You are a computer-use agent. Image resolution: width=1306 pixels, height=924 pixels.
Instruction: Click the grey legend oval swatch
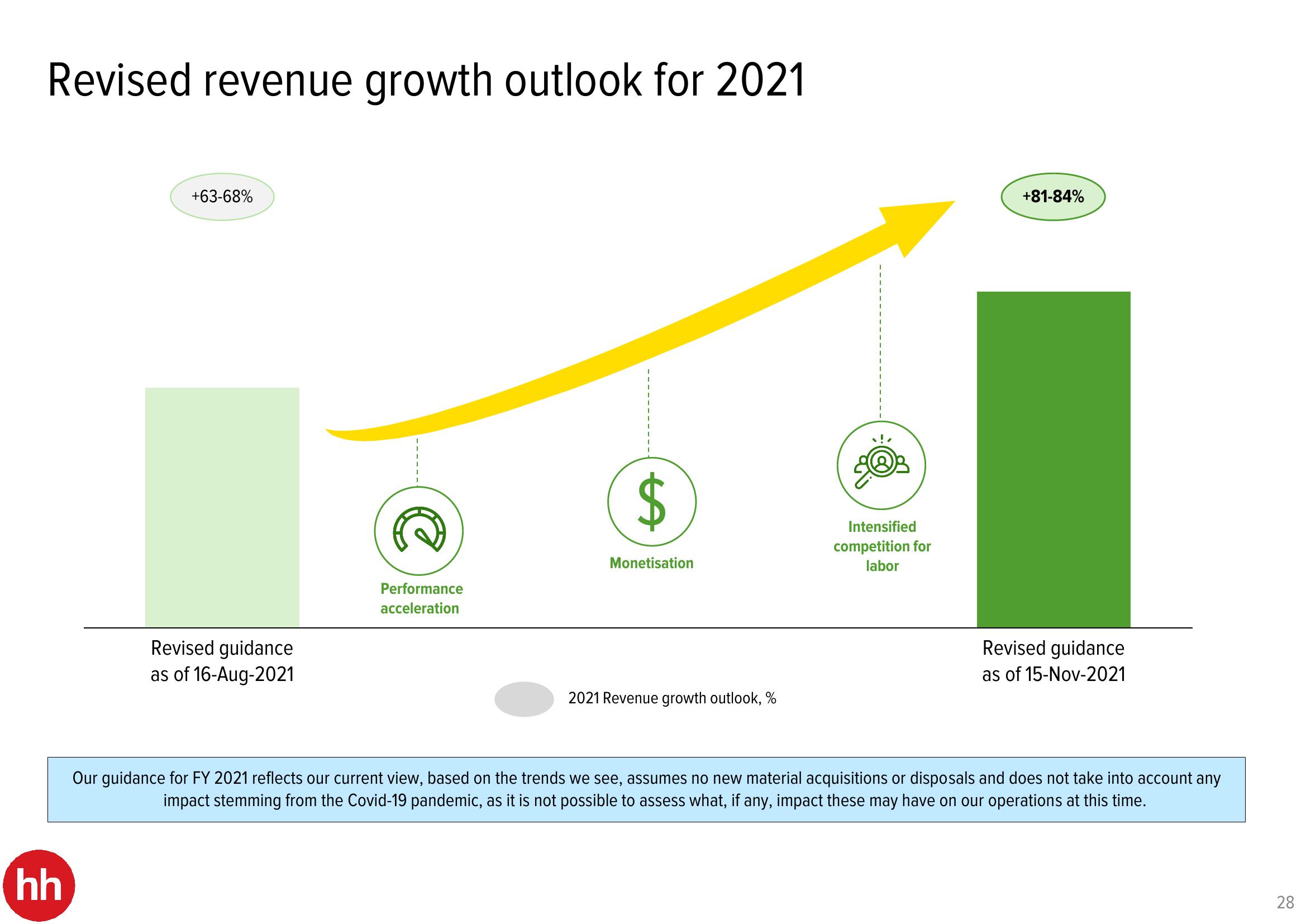pos(524,699)
